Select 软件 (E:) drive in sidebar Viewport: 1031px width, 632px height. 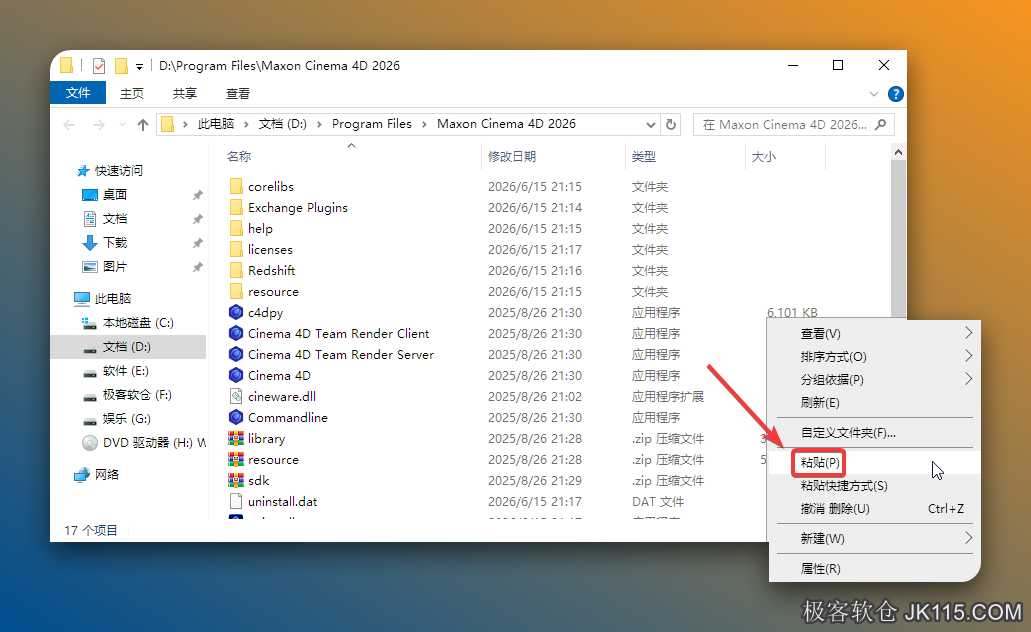click(125, 371)
